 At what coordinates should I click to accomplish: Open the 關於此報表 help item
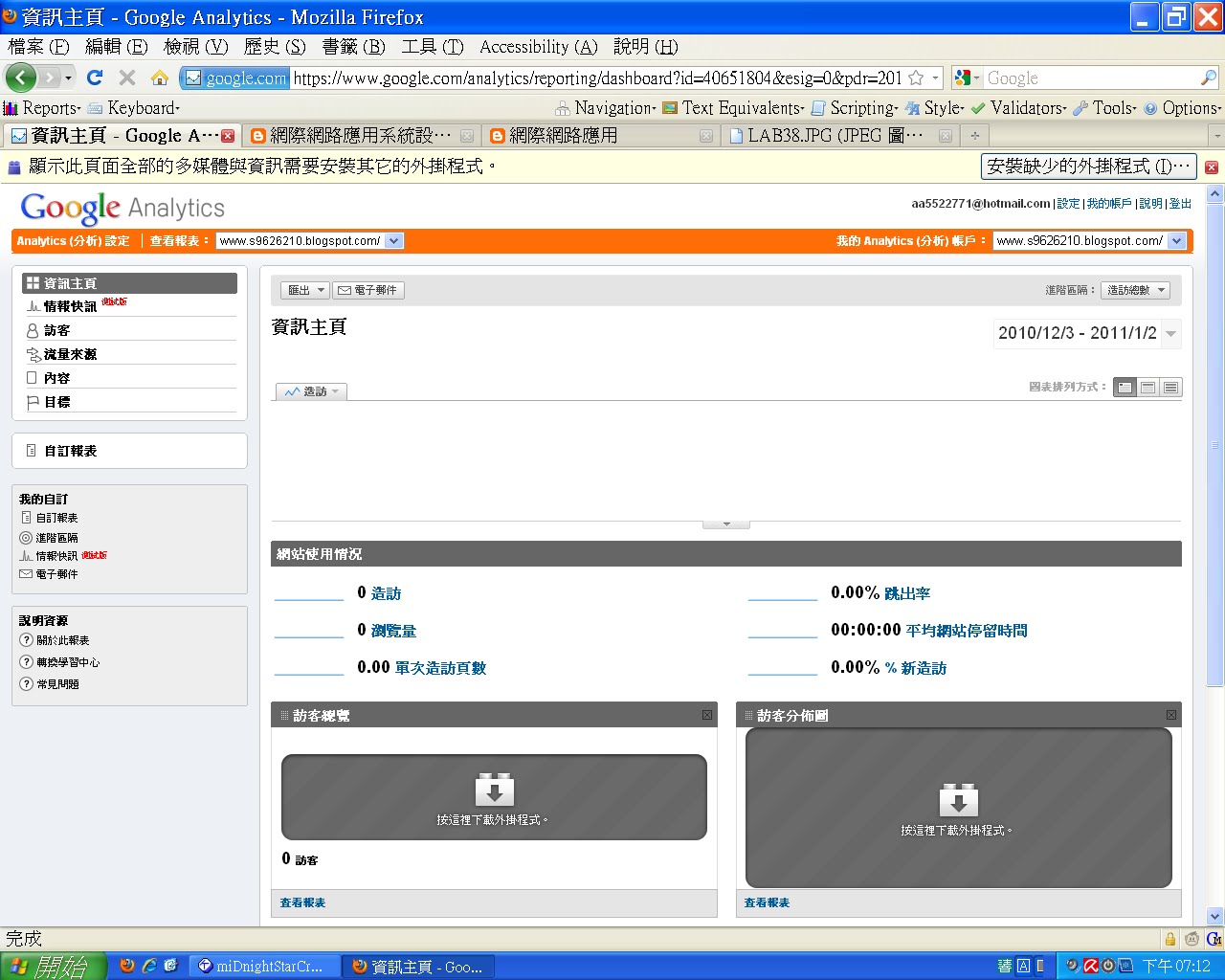pos(62,640)
